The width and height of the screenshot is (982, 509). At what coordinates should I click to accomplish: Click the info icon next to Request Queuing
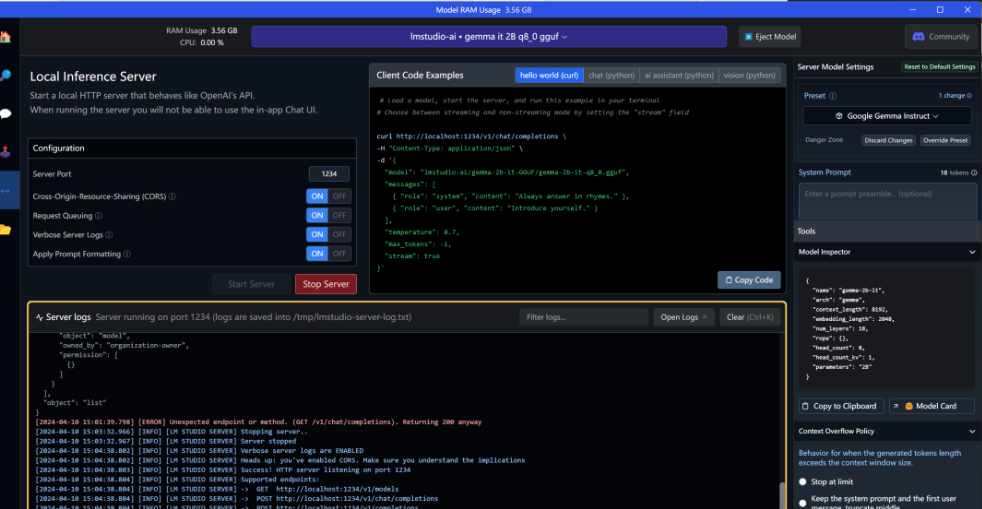98,216
